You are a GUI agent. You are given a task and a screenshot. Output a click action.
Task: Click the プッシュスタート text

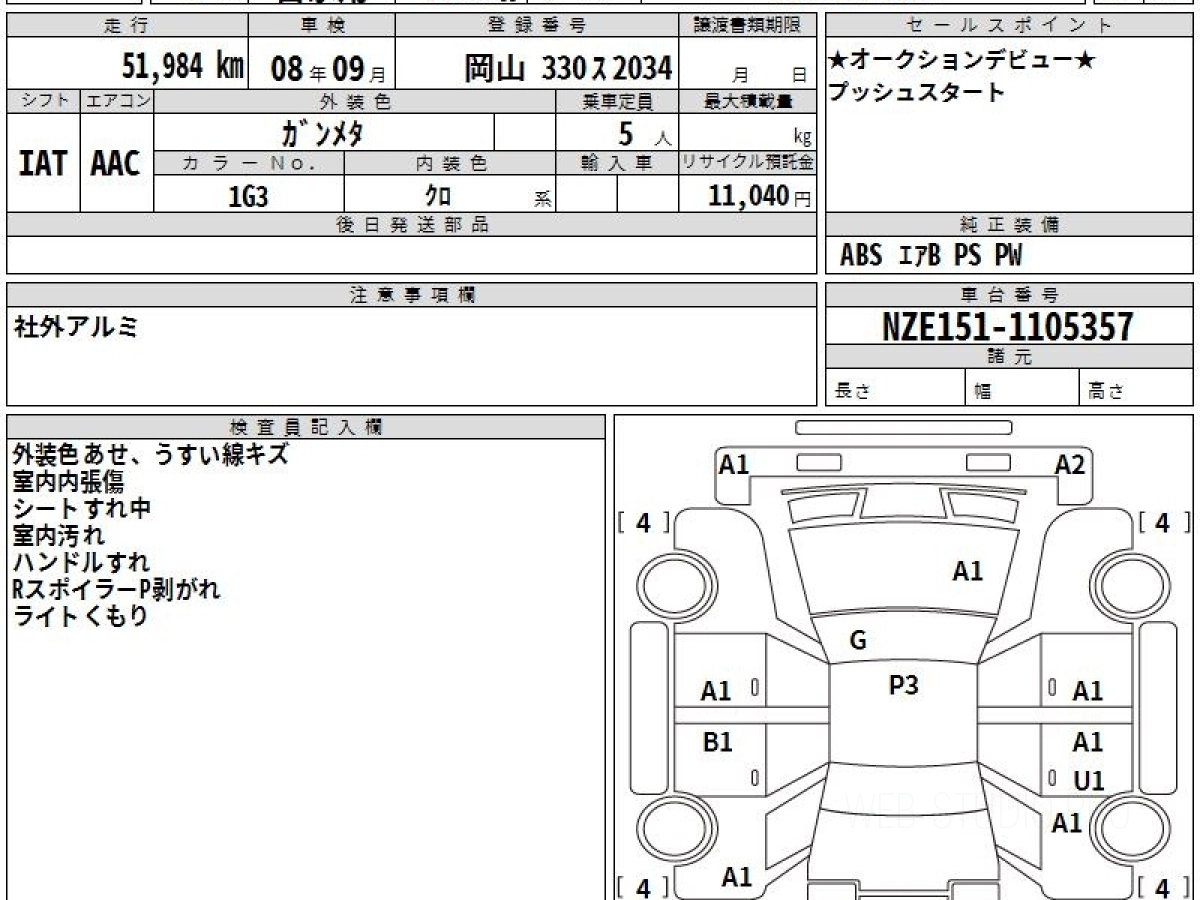[916, 92]
